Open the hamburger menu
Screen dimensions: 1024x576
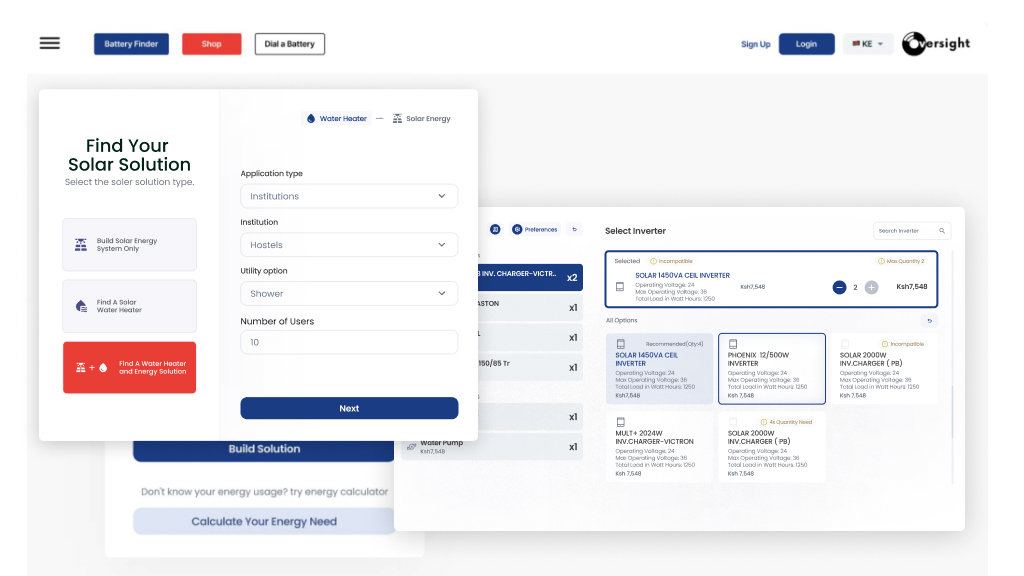point(50,44)
